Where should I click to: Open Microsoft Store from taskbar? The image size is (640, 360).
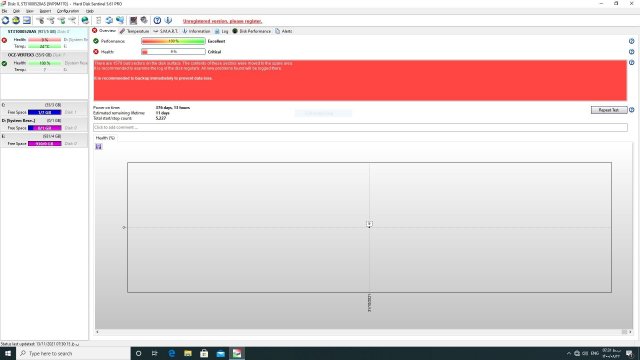(204, 353)
